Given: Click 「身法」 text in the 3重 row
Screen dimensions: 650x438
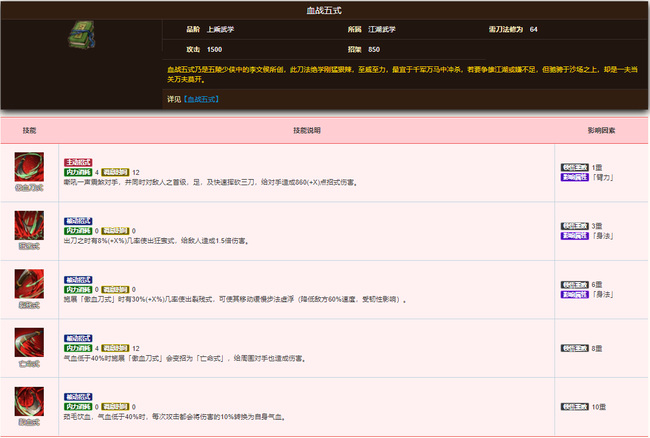Looking at the screenshot, I should tap(603, 236).
